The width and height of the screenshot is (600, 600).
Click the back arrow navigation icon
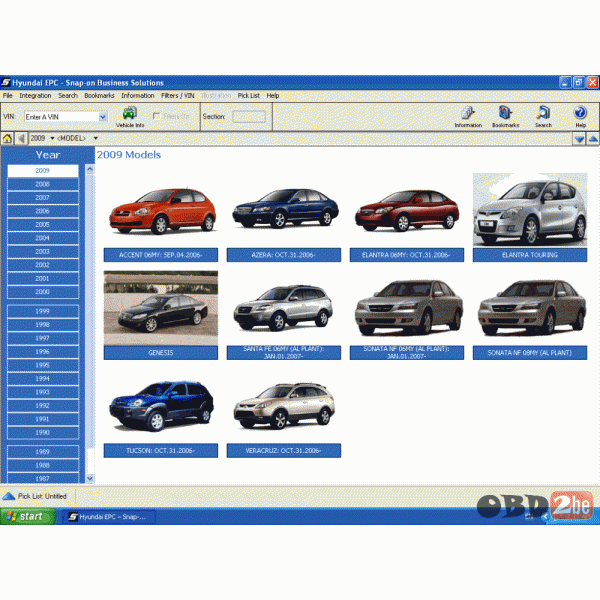[21, 139]
